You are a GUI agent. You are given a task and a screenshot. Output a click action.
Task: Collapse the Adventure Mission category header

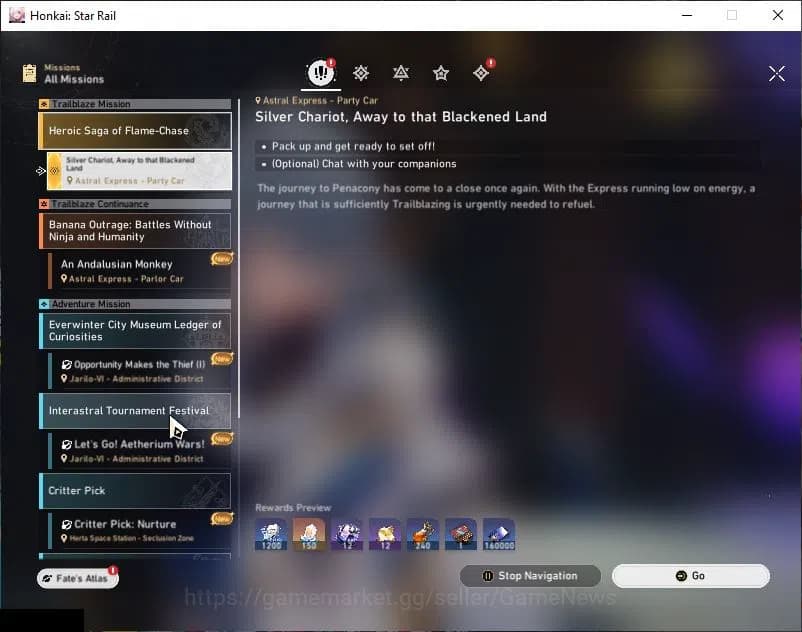point(135,304)
